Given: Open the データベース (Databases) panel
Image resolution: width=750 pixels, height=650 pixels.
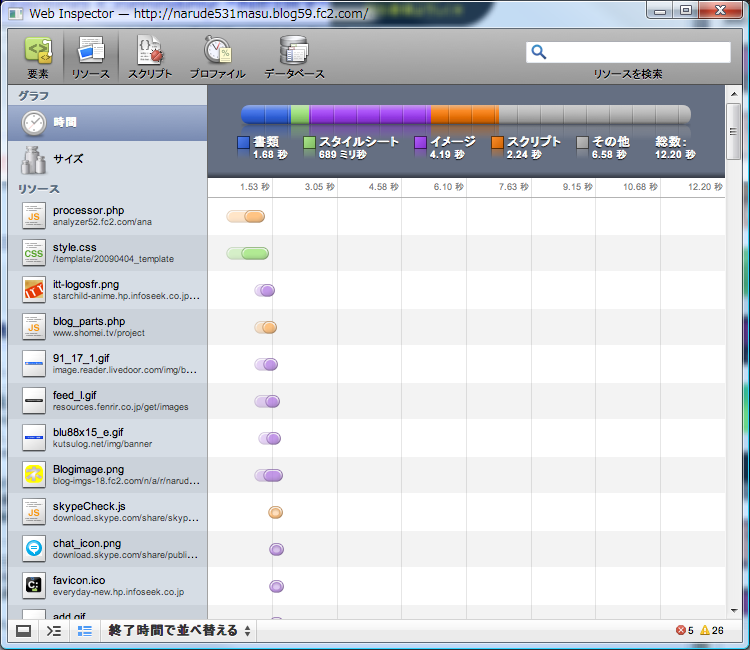Looking at the screenshot, I should [294, 56].
